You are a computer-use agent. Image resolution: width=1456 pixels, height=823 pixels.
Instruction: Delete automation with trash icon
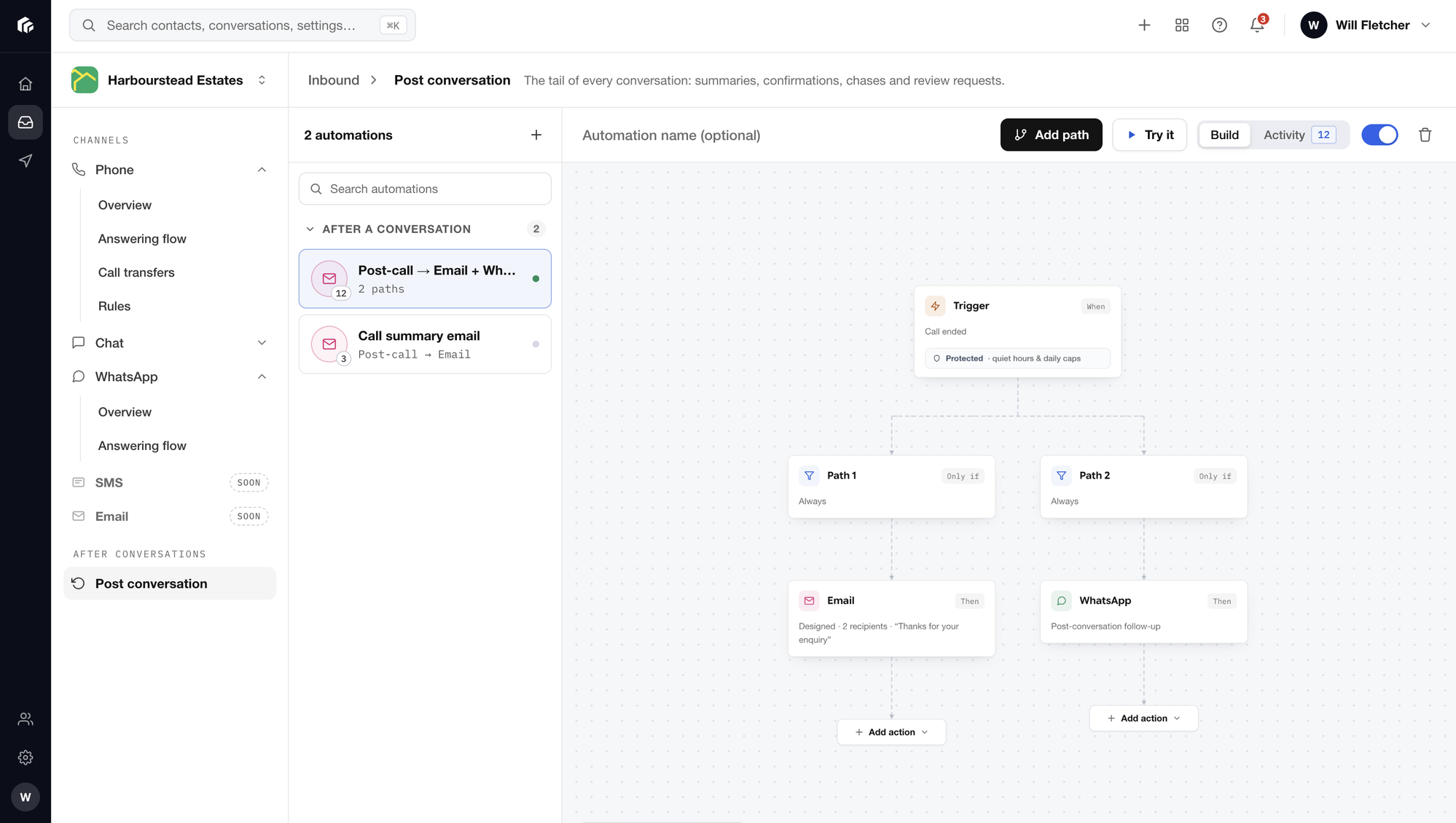pyautogui.click(x=1425, y=135)
